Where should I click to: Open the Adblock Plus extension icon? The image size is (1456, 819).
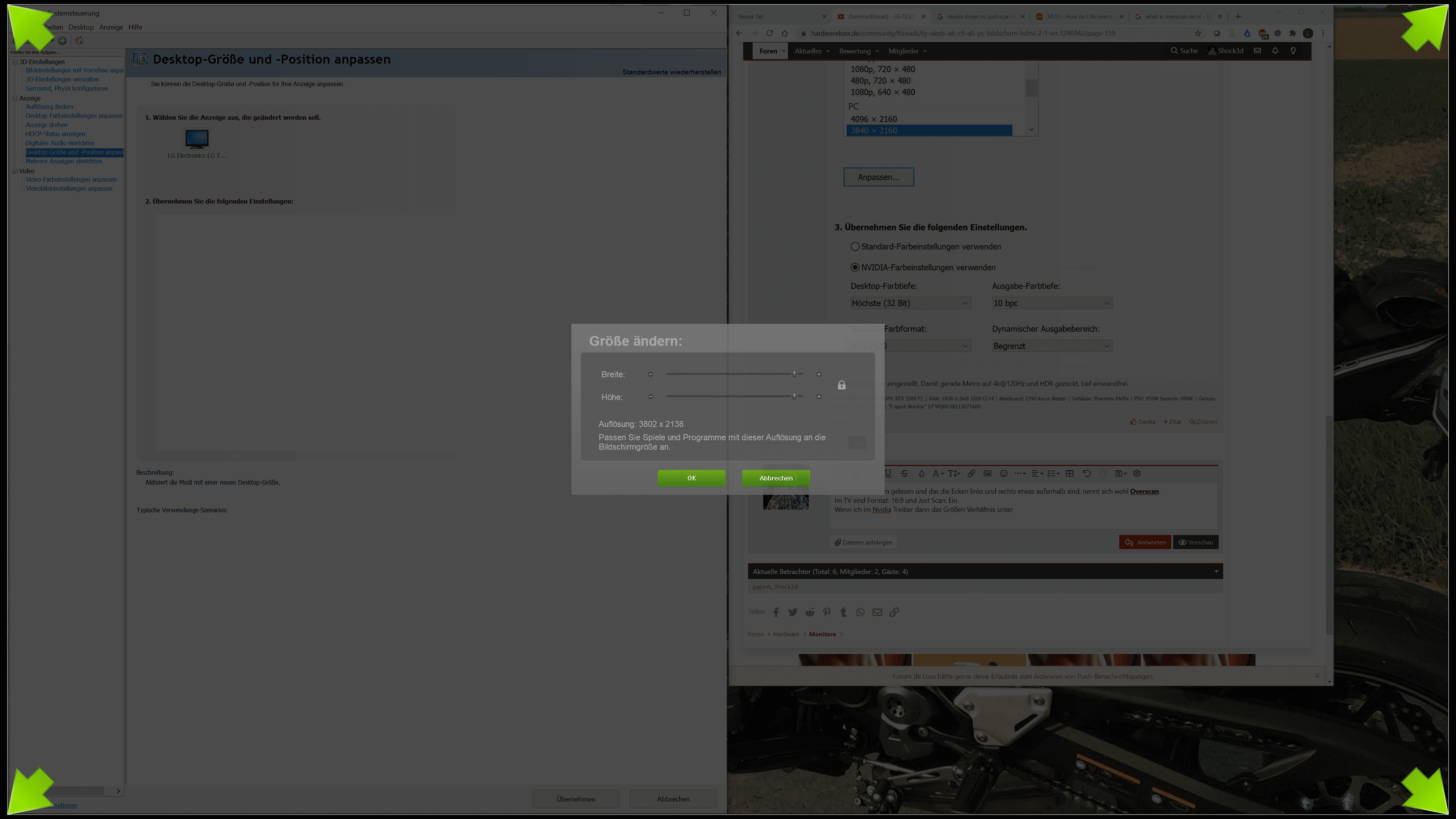tap(1263, 34)
